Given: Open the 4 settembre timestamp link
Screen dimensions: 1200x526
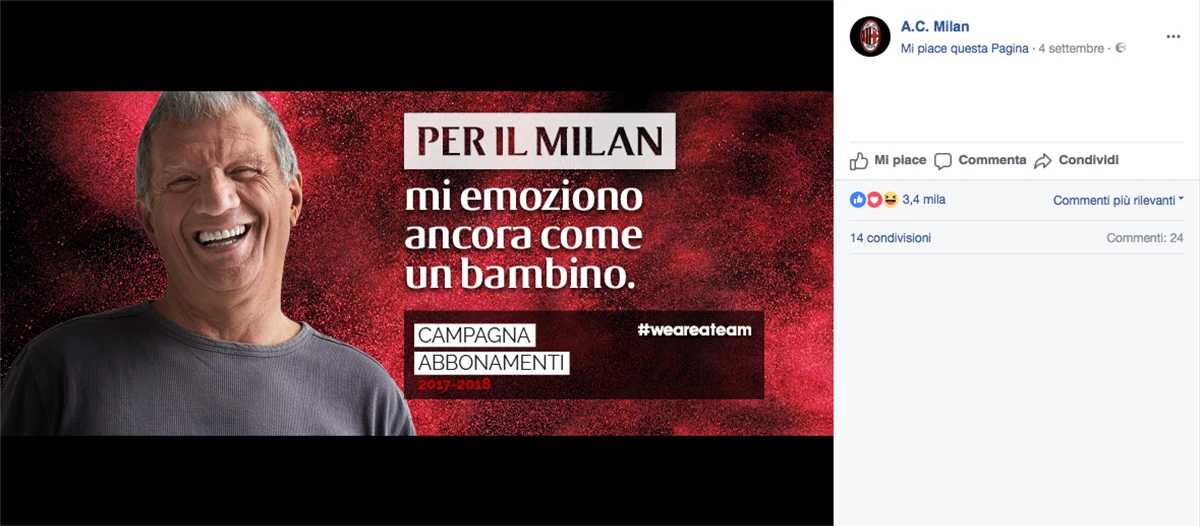Looking at the screenshot, I should coord(1071,48).
